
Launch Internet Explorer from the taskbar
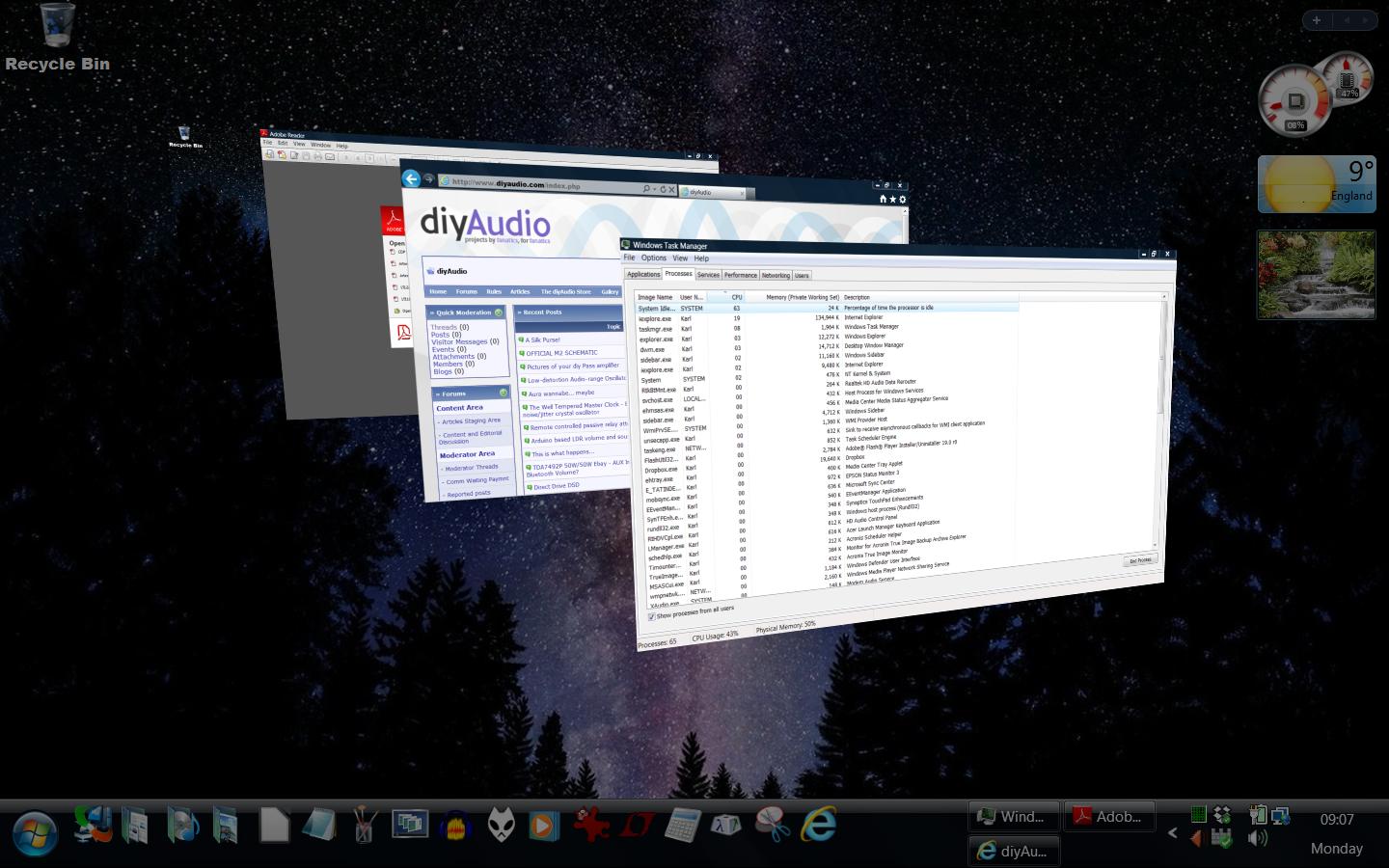[x=818, y=825]
